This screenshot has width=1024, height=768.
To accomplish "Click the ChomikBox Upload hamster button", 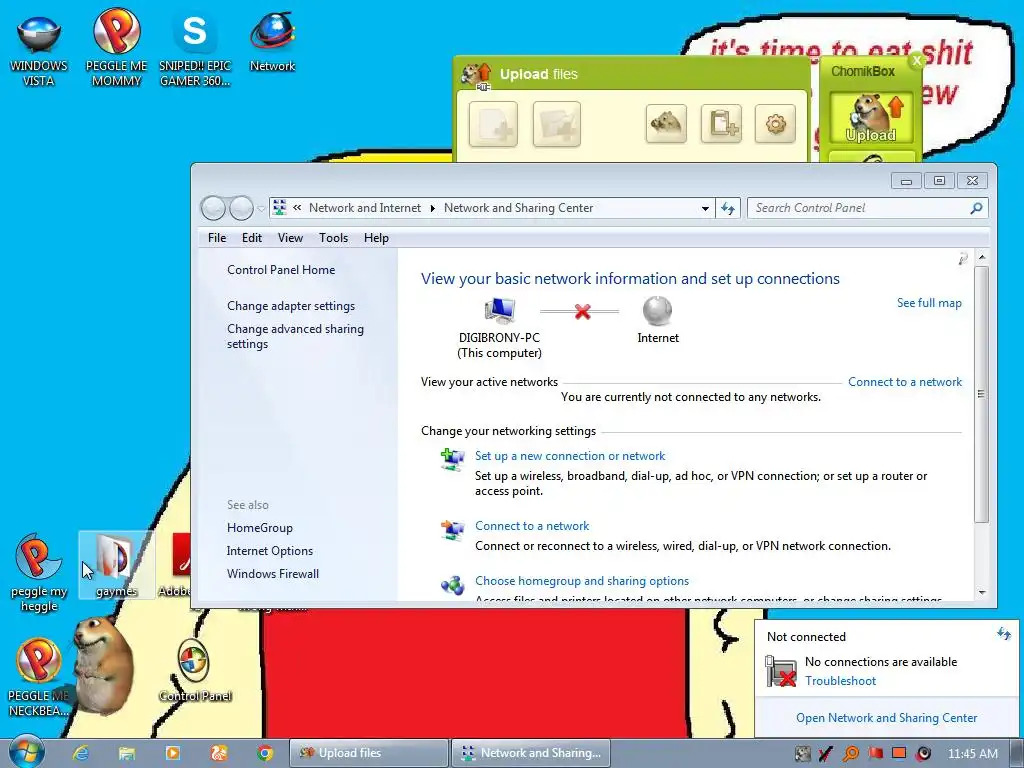I will click(871, 118).
